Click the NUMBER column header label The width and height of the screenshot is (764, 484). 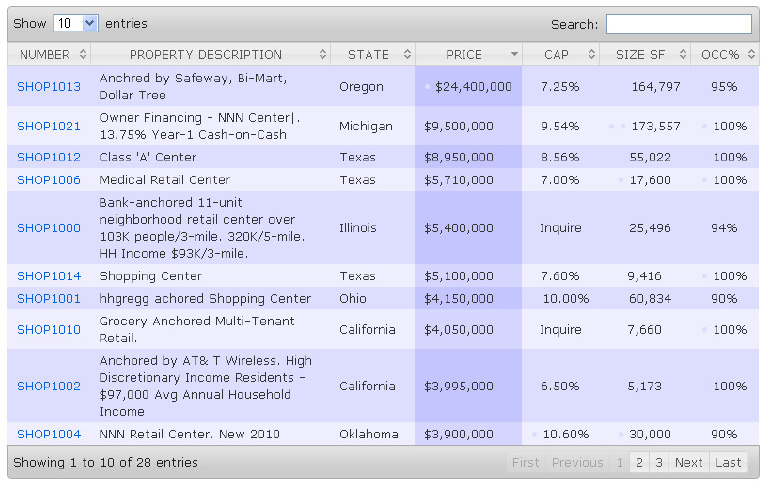[45, 55]
